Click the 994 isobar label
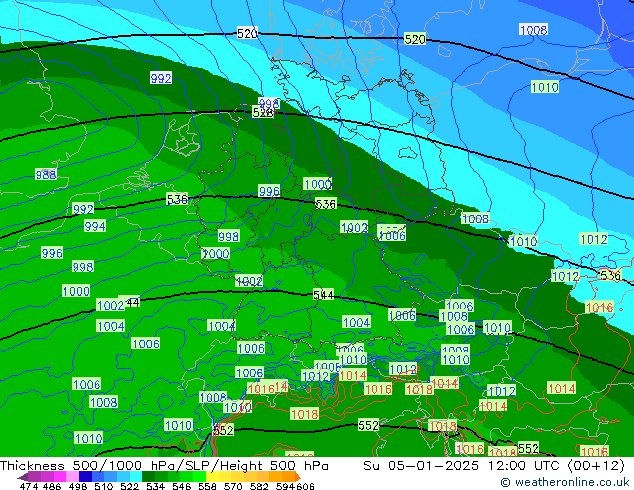 point(95,226)
